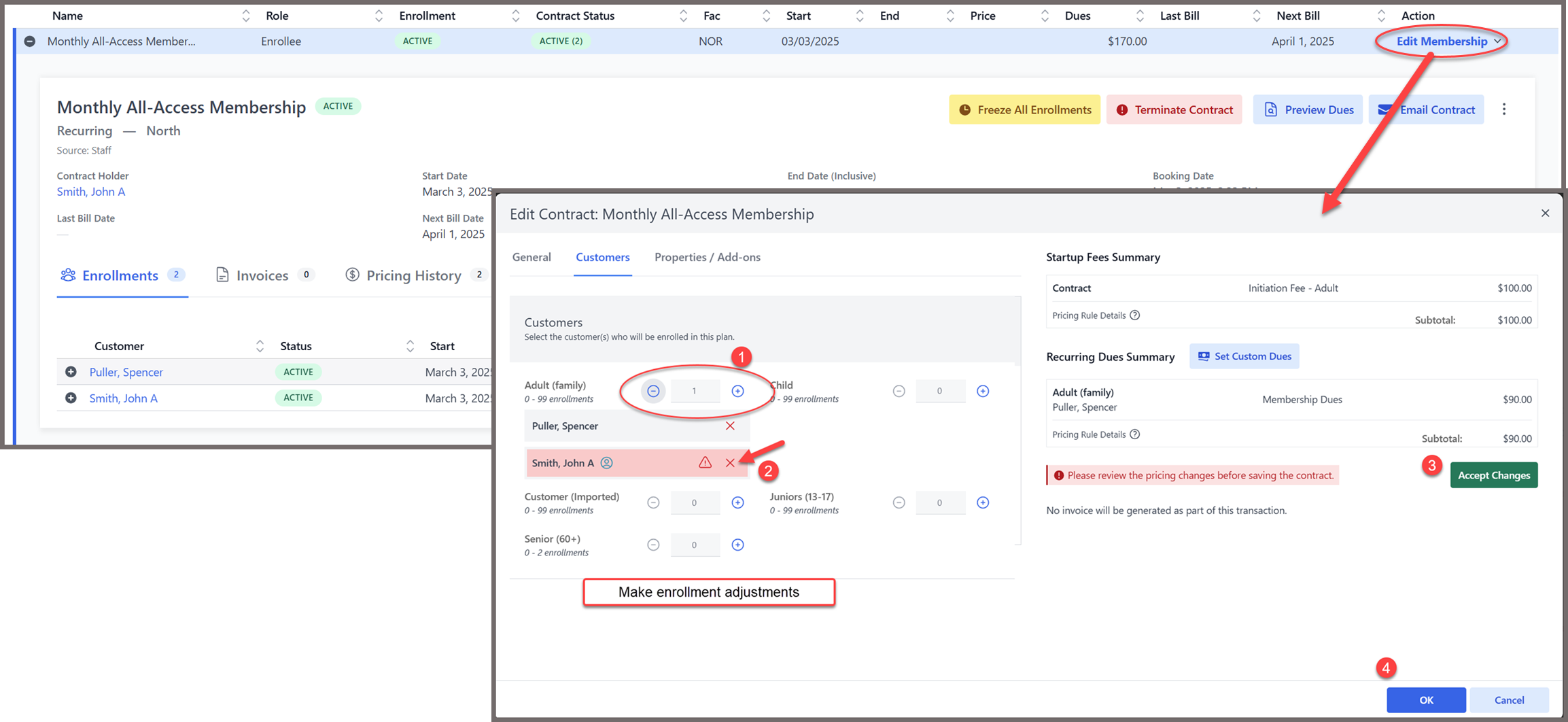Increase Child enrollment count
The width and height of the screenshot is (1568, 722).
pyautogui.click(x=983, y=391)
